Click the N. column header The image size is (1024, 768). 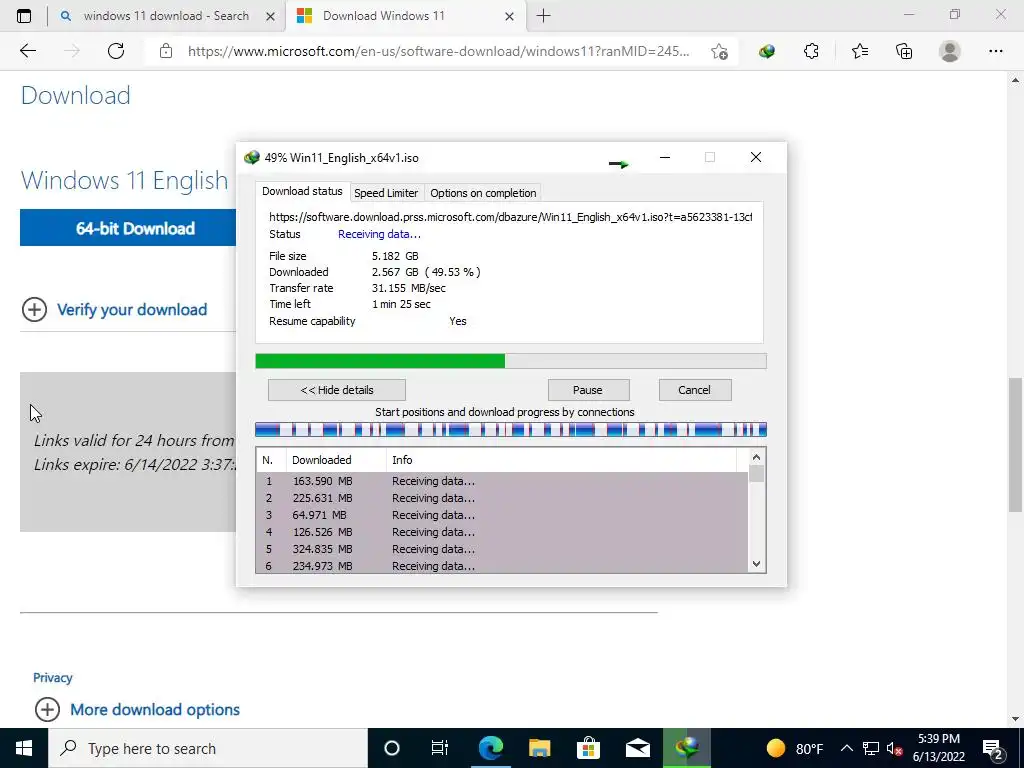click(271, 460)
